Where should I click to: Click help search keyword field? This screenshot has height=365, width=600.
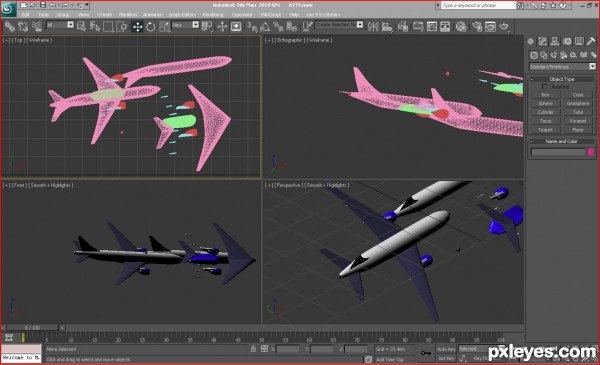pos(479,5)
